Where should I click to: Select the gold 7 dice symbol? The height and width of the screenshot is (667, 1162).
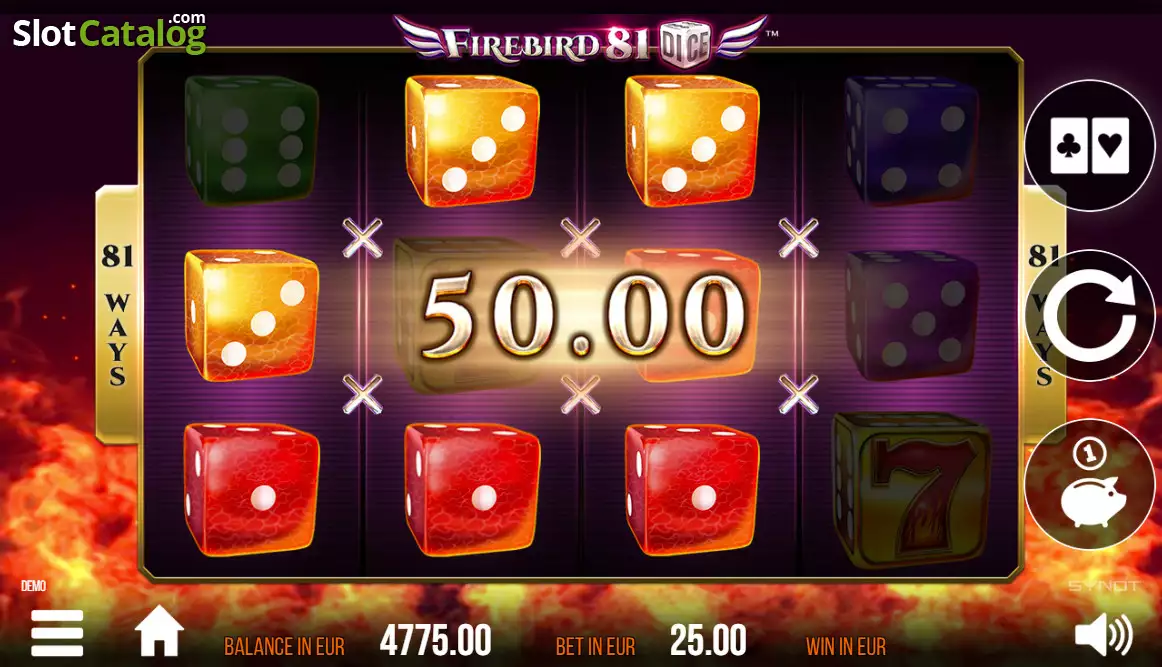click(912, 490)
